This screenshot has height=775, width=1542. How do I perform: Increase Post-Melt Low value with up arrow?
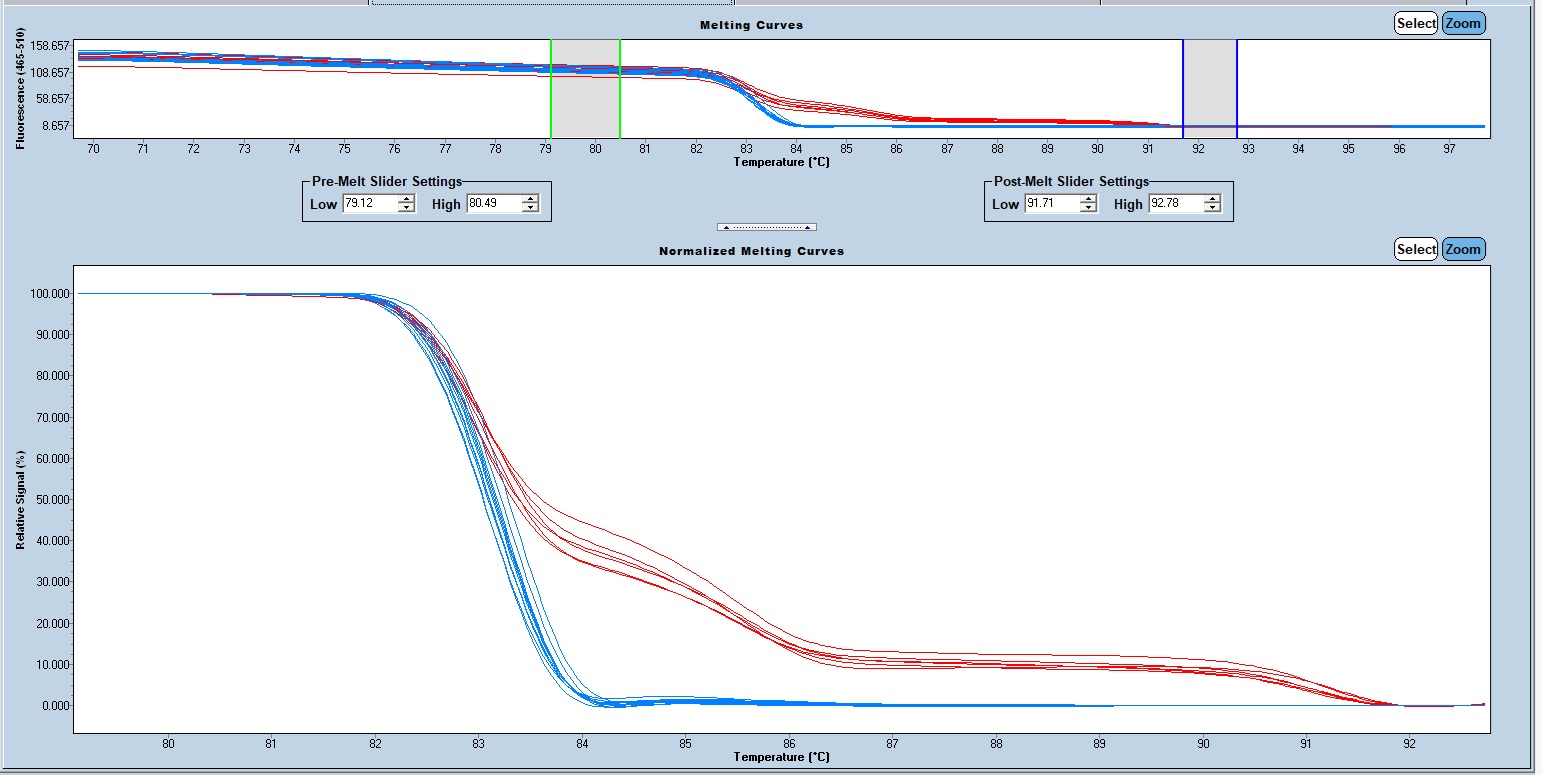click(x=1088, y=199)
